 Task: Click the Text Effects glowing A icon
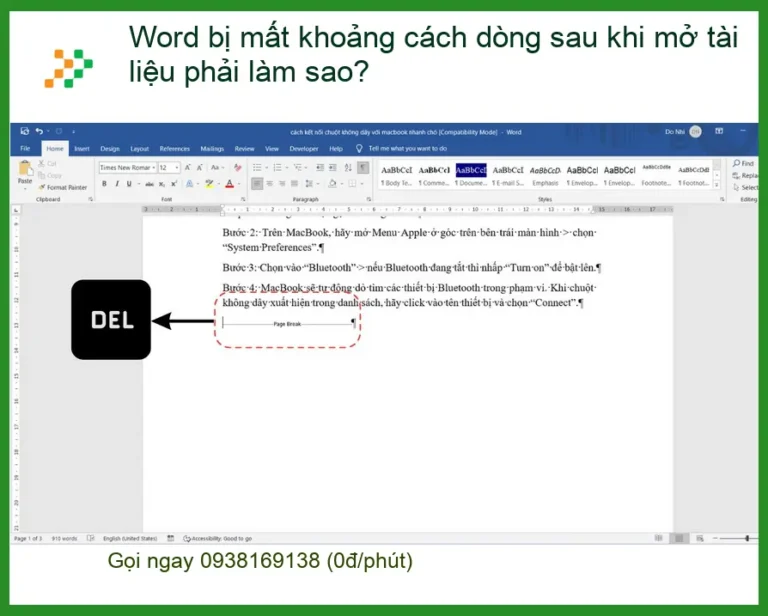(x=189, y=184)
